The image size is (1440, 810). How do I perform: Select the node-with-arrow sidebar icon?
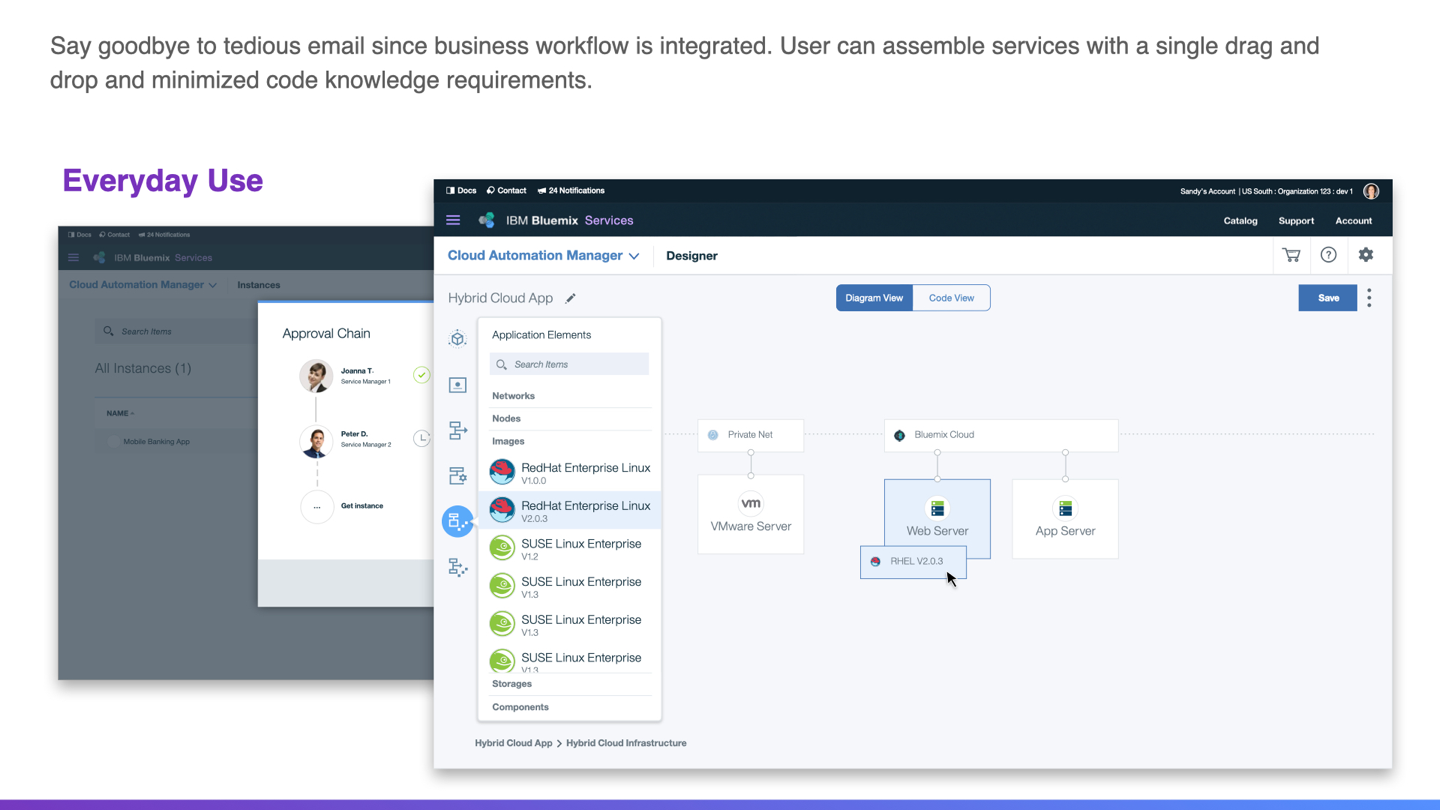point(457,430)
